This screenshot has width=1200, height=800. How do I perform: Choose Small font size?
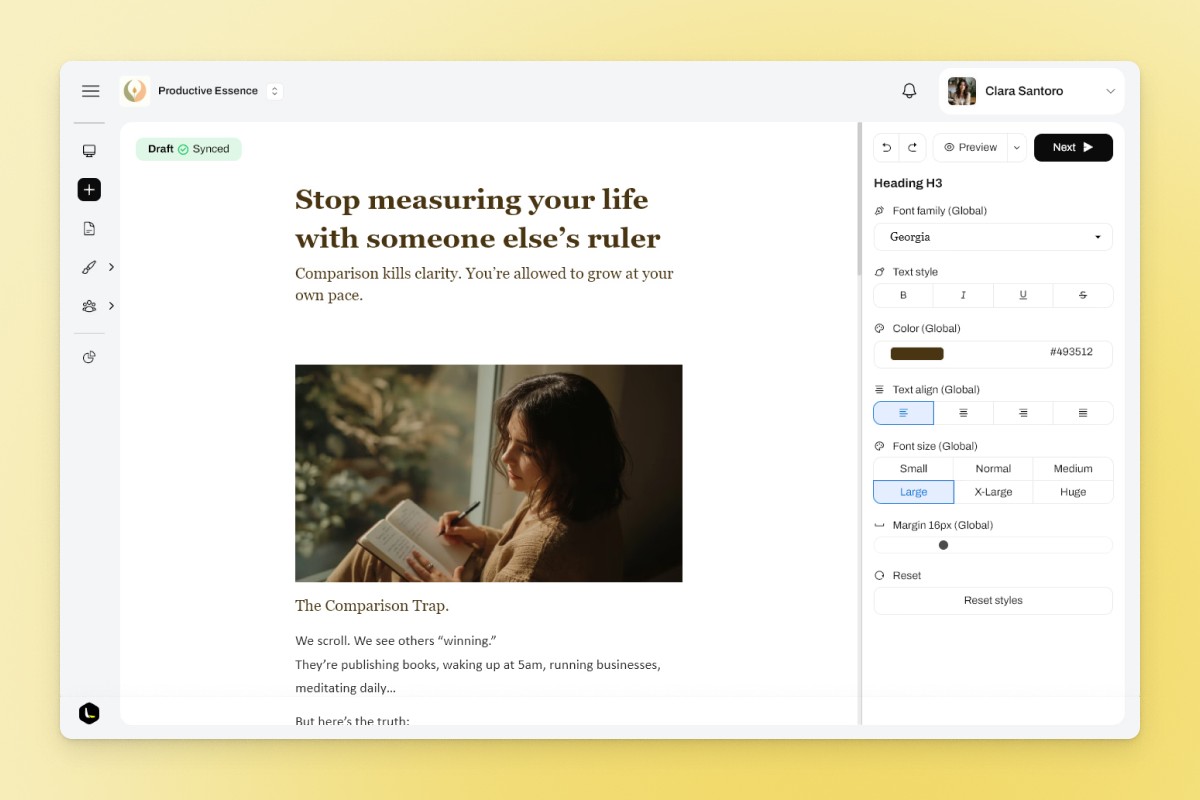coord(914,468)
